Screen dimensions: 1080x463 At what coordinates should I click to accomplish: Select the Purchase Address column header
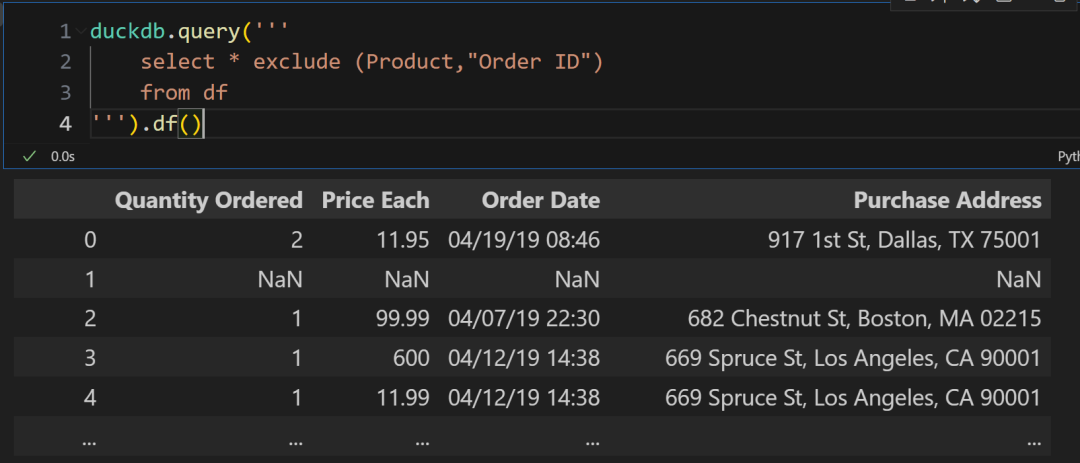click(947, 200)
